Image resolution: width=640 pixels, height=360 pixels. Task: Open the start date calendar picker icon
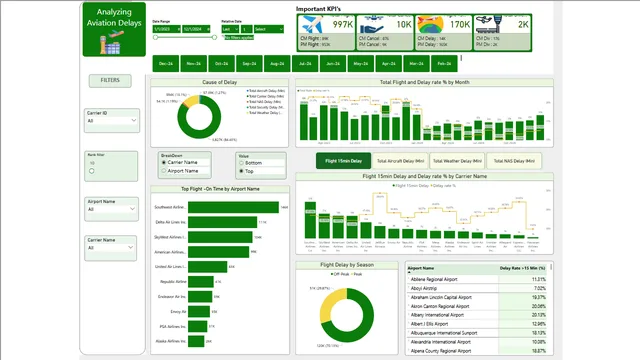[x=178, y=29]
